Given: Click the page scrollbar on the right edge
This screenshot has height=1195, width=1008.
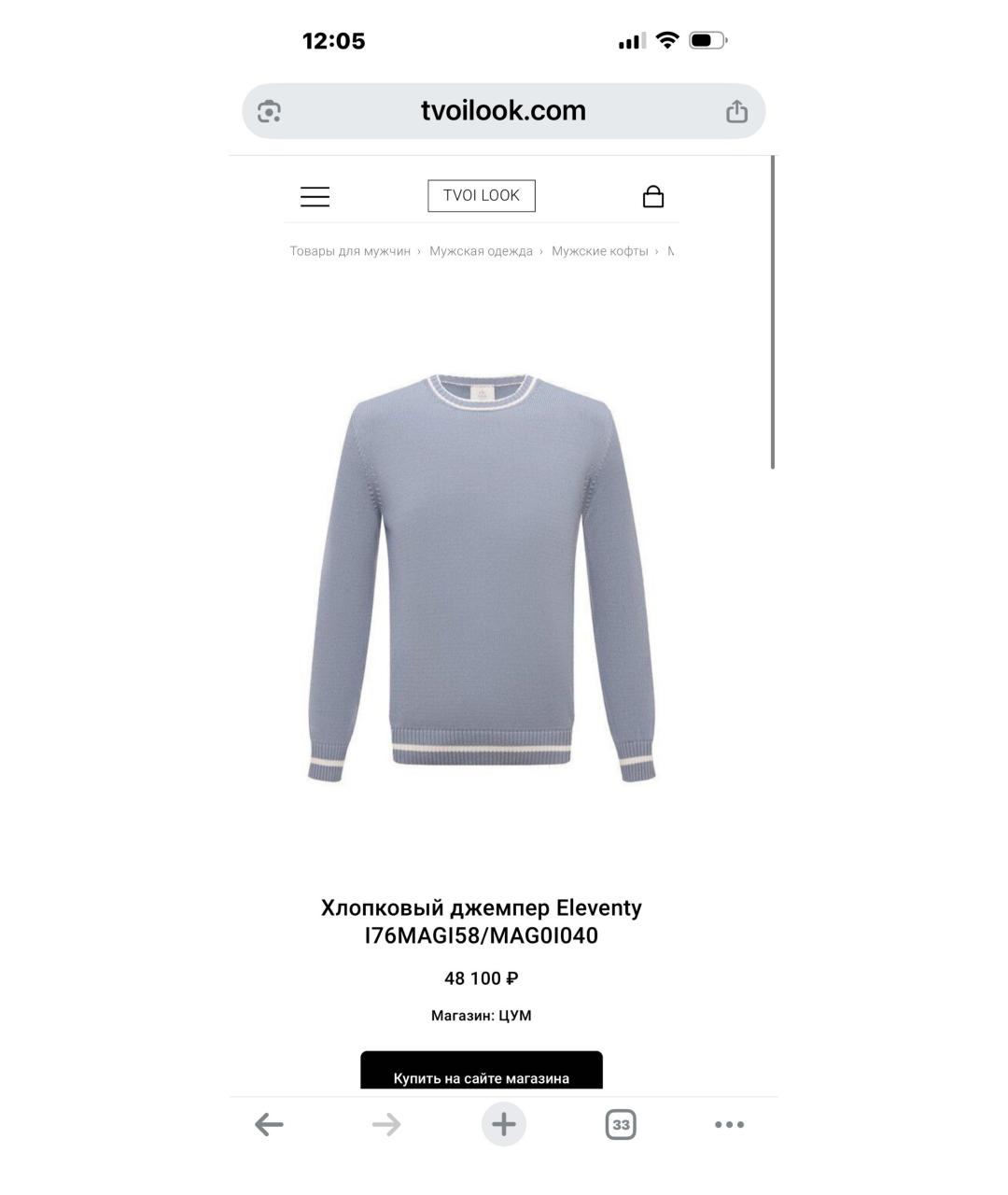Looking at the screenshot, I should pyautogui.click(x=773, y=313).
